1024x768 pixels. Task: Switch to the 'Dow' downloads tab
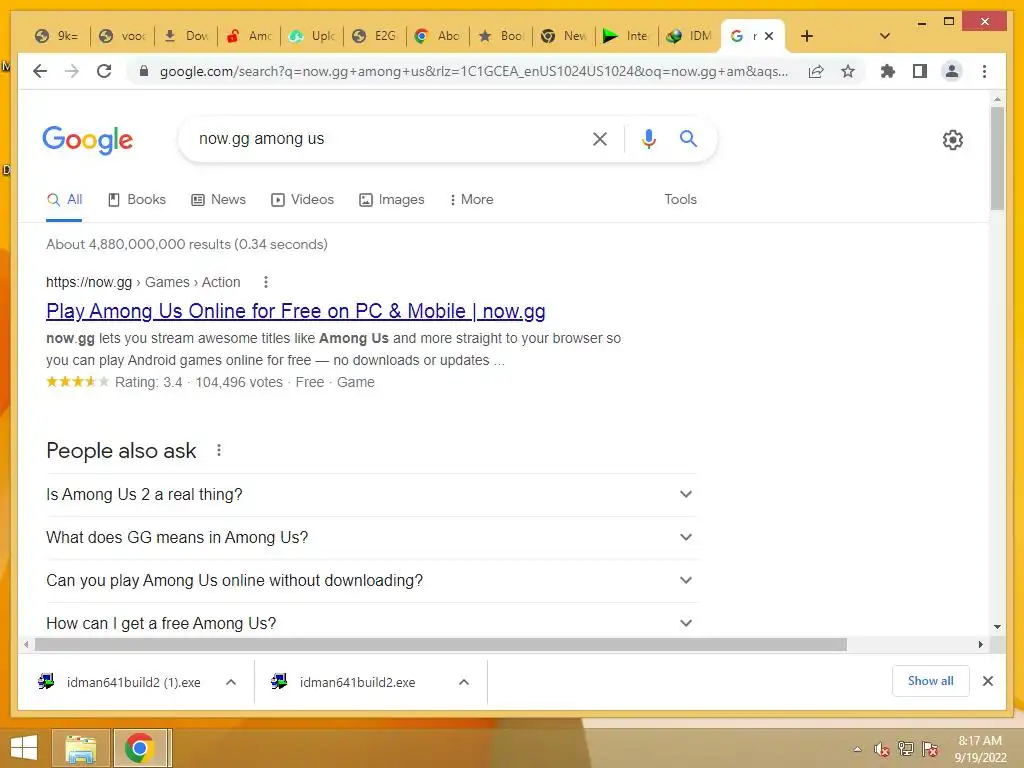186,36
